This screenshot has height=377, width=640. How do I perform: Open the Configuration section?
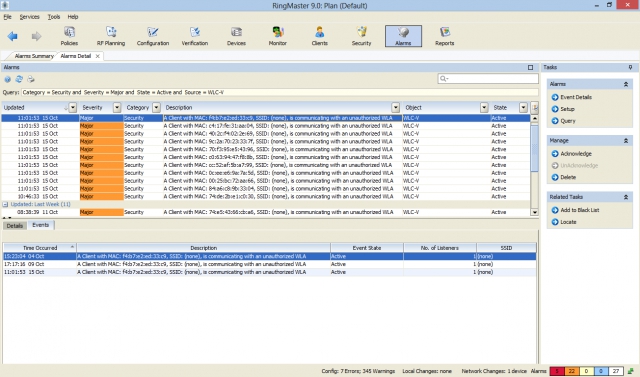[x=153, y=36]
